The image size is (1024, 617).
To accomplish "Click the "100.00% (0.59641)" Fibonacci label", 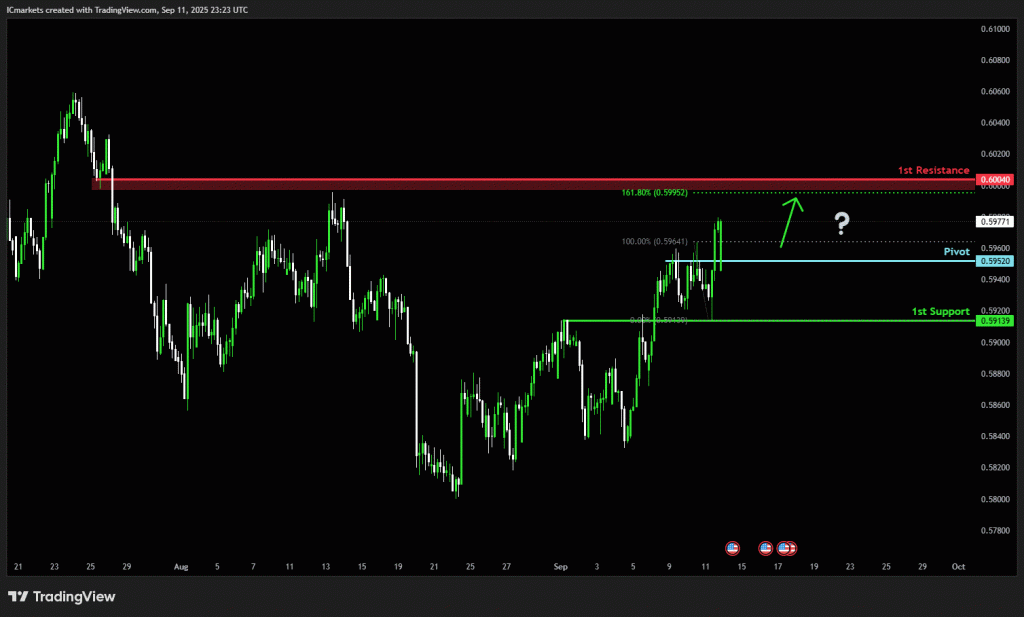I will pyautogui.click(x=654, y=242).
